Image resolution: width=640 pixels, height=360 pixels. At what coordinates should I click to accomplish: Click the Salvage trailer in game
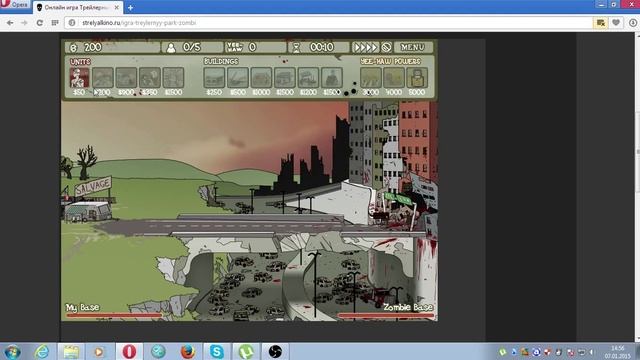point(88,211)
